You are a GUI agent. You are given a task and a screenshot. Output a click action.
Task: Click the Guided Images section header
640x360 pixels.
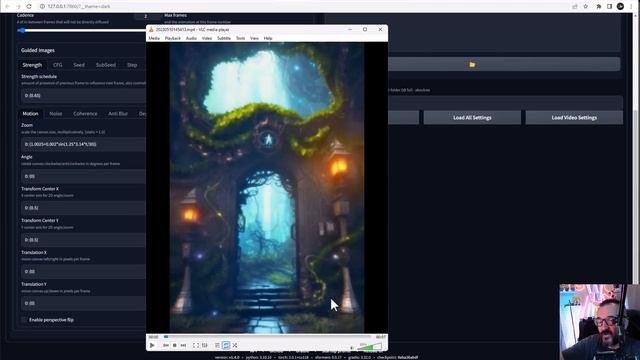pyautogui.click(x=38, y=50)
